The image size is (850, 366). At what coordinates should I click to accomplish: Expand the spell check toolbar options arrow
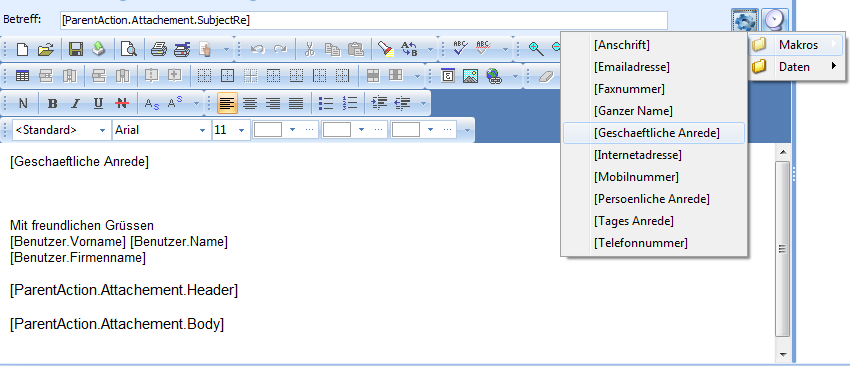coord(506,50)
